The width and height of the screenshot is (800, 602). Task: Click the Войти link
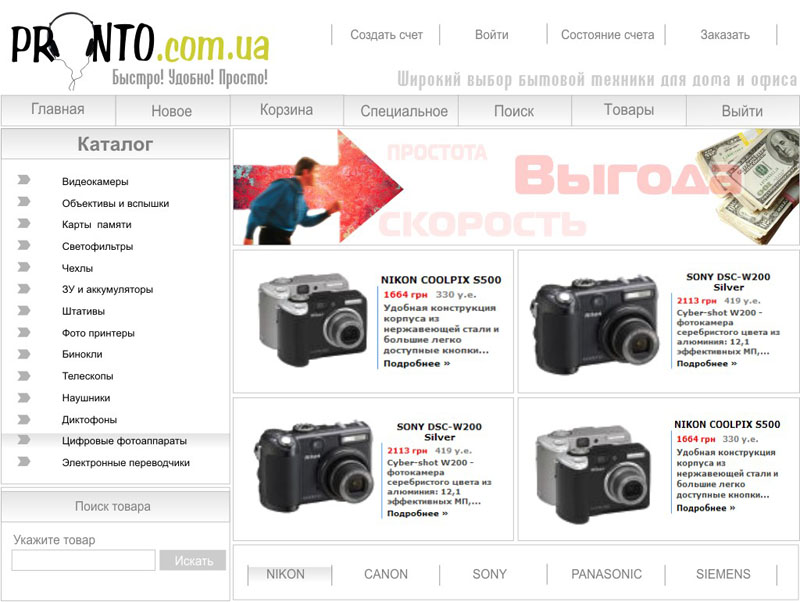pyautogui.click(x=492, y=35)
